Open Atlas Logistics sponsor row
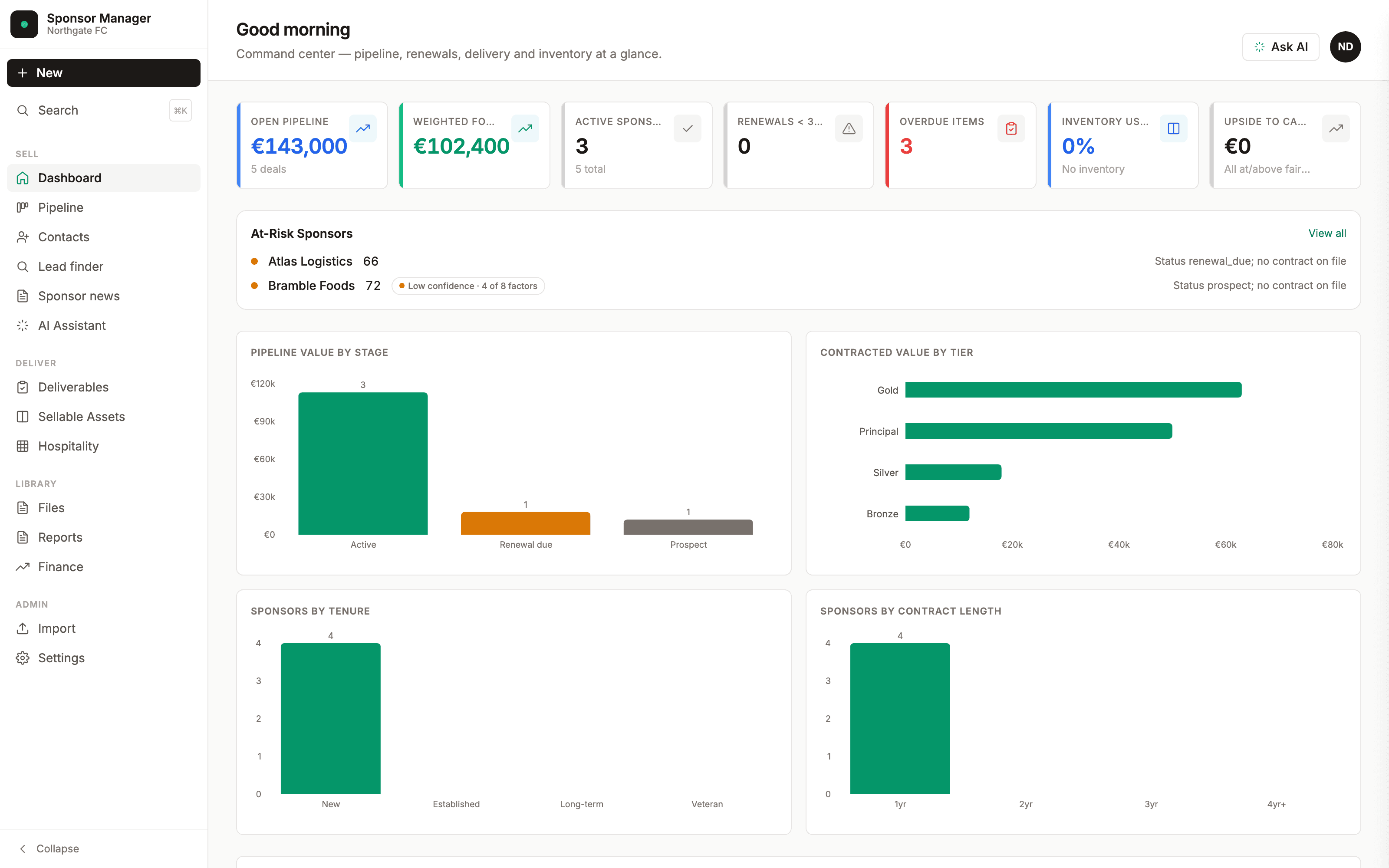This screenshot has width=1389, height=868. (798, 261)
